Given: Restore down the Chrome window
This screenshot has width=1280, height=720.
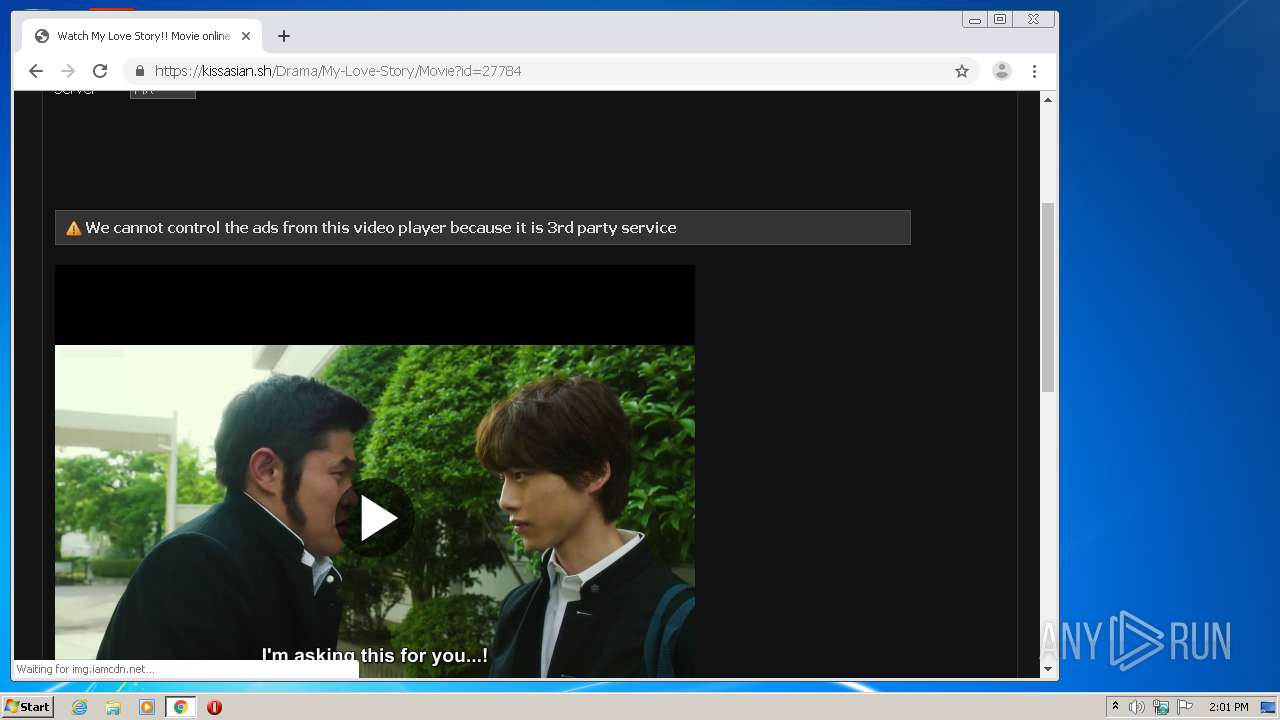Looking at the screenshot, I should [1000, 19].
